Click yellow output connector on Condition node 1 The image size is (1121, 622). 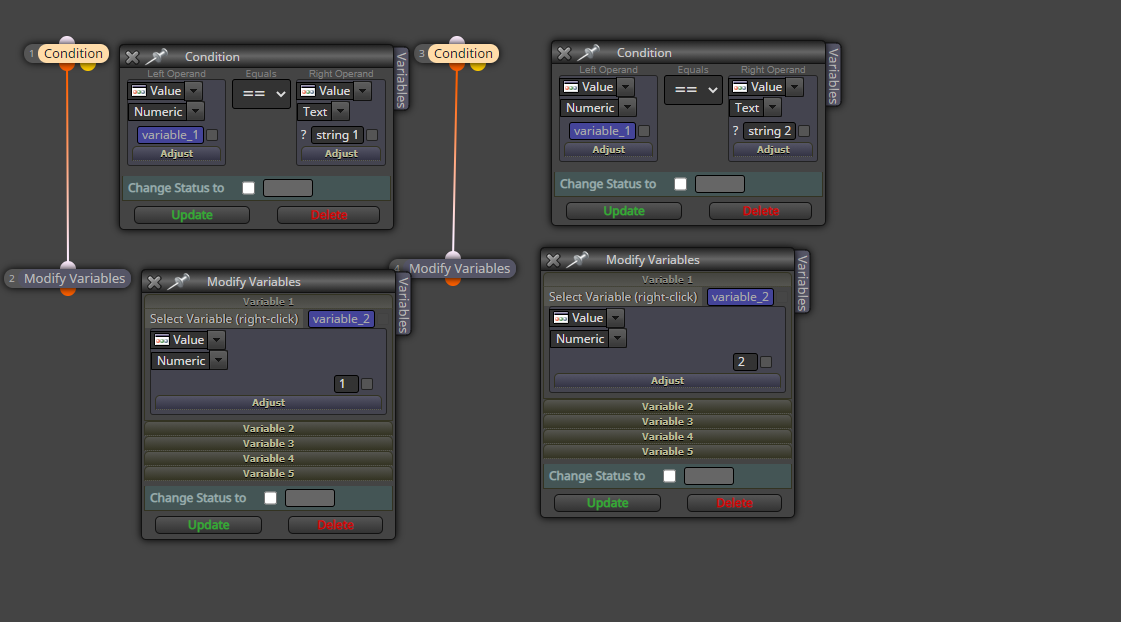tap(88, 66)
